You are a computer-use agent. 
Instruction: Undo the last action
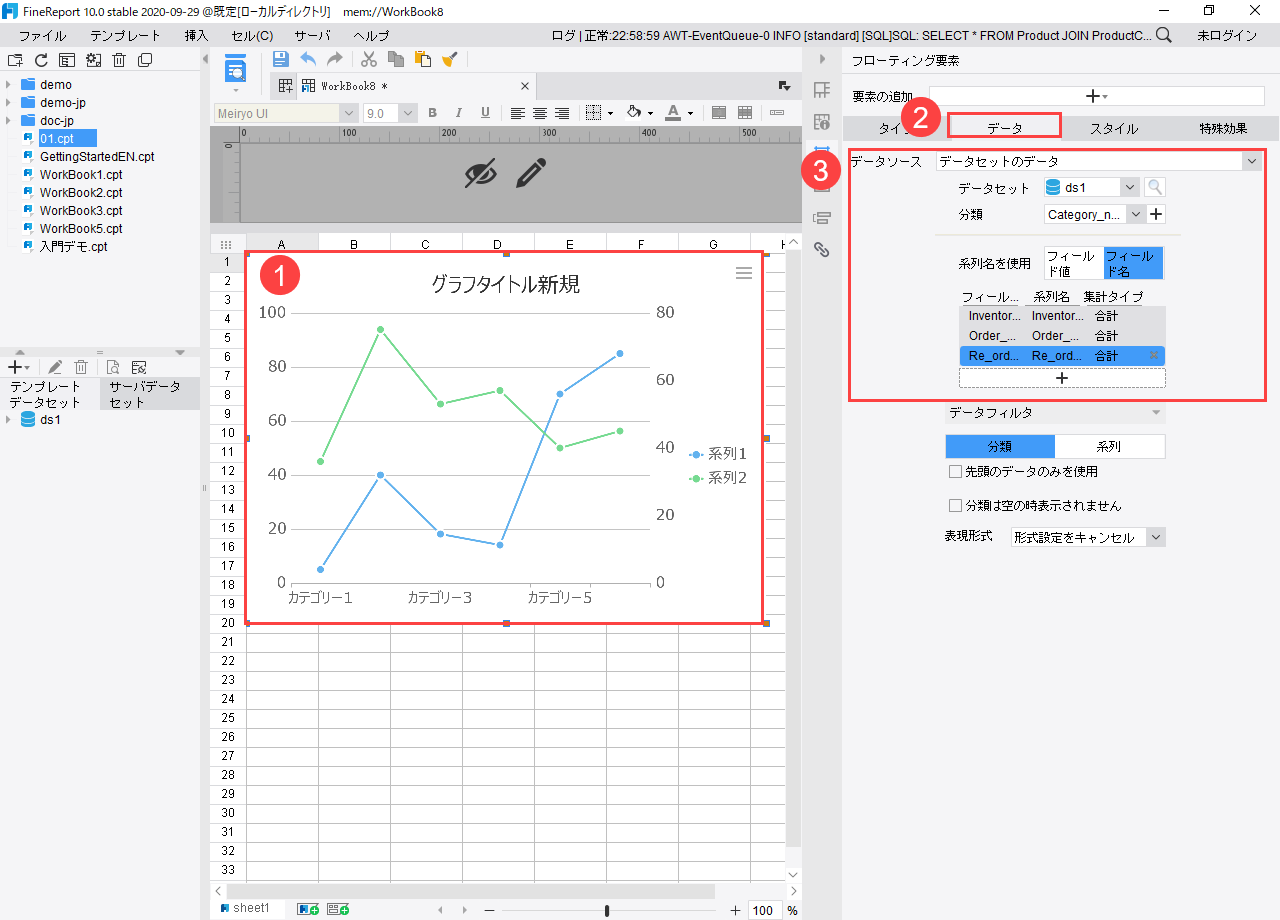(308, 59)
